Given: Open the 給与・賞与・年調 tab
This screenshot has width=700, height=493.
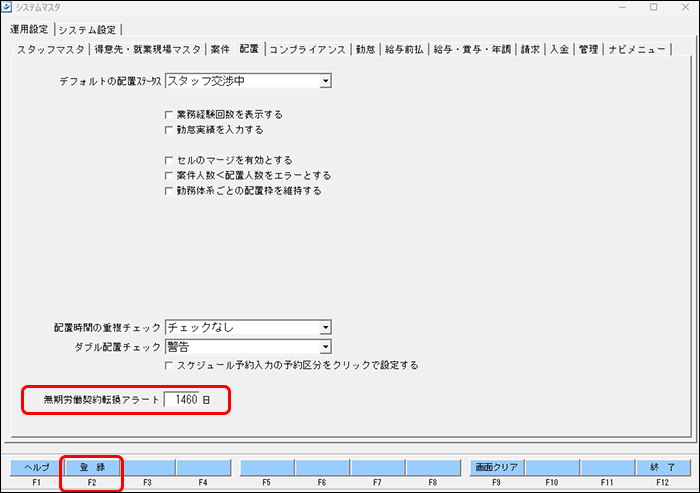Looking at the screenshot, I should click(472, 49).
